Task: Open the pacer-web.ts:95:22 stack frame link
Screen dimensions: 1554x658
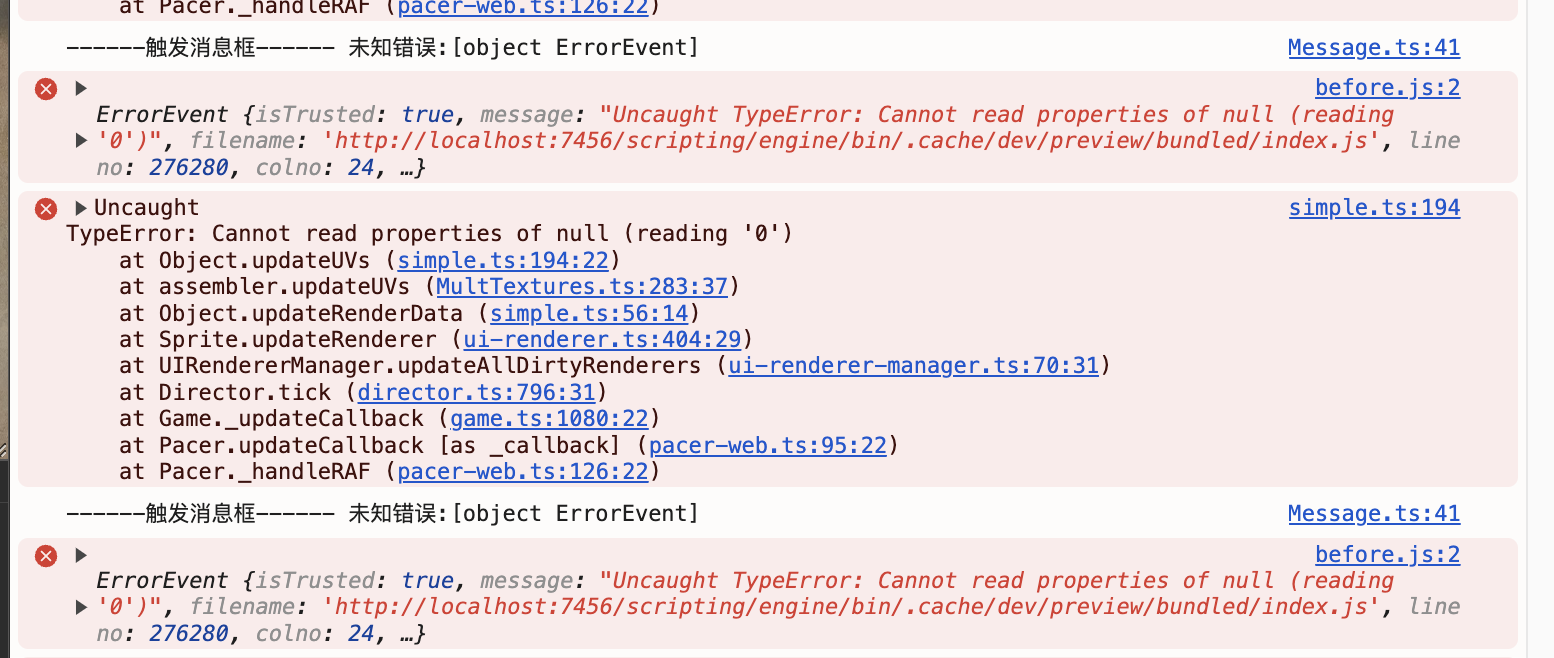Action: (x=767, y=445)
